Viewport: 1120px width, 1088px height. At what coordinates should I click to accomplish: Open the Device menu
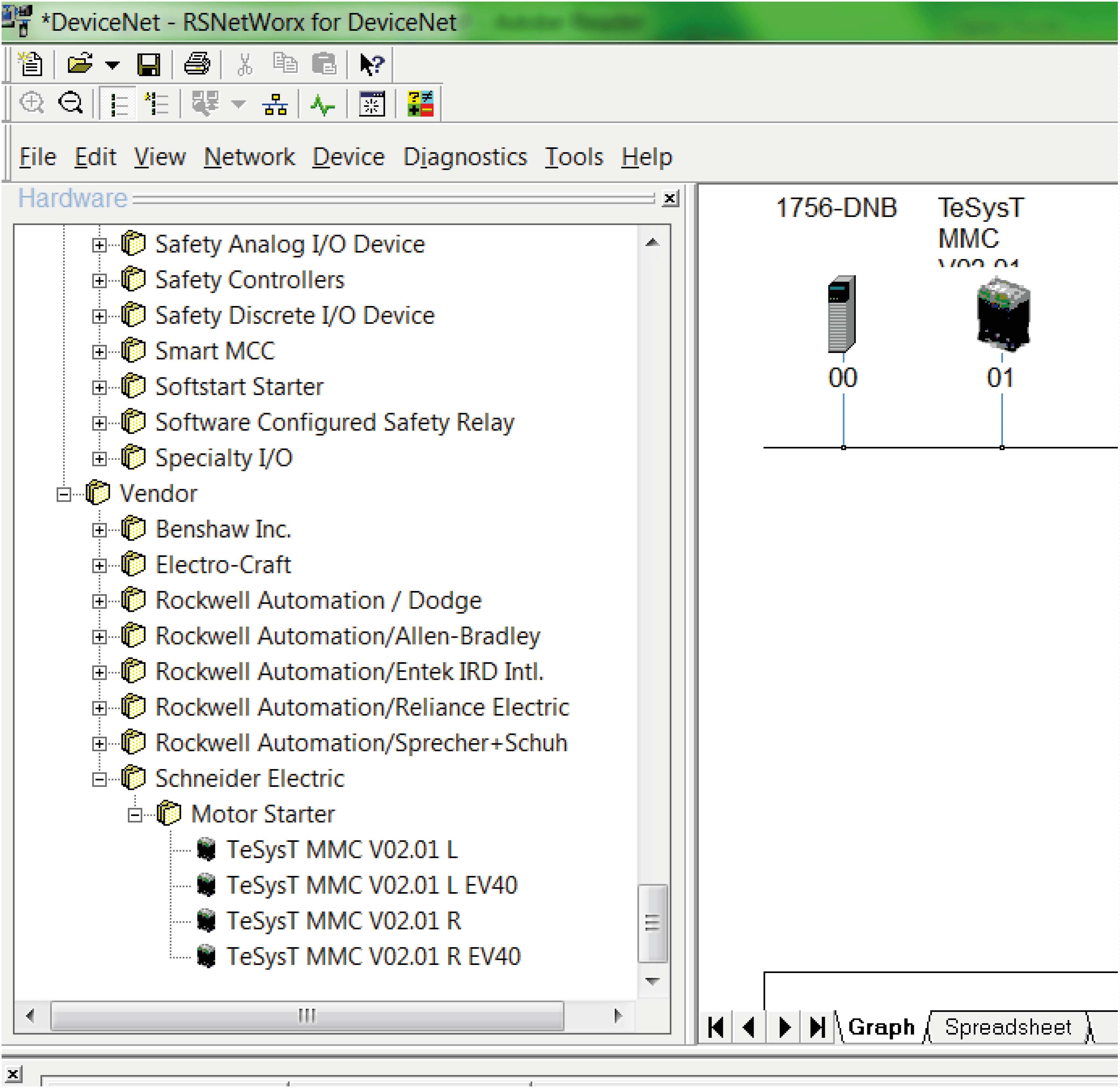tap(349, 157)
